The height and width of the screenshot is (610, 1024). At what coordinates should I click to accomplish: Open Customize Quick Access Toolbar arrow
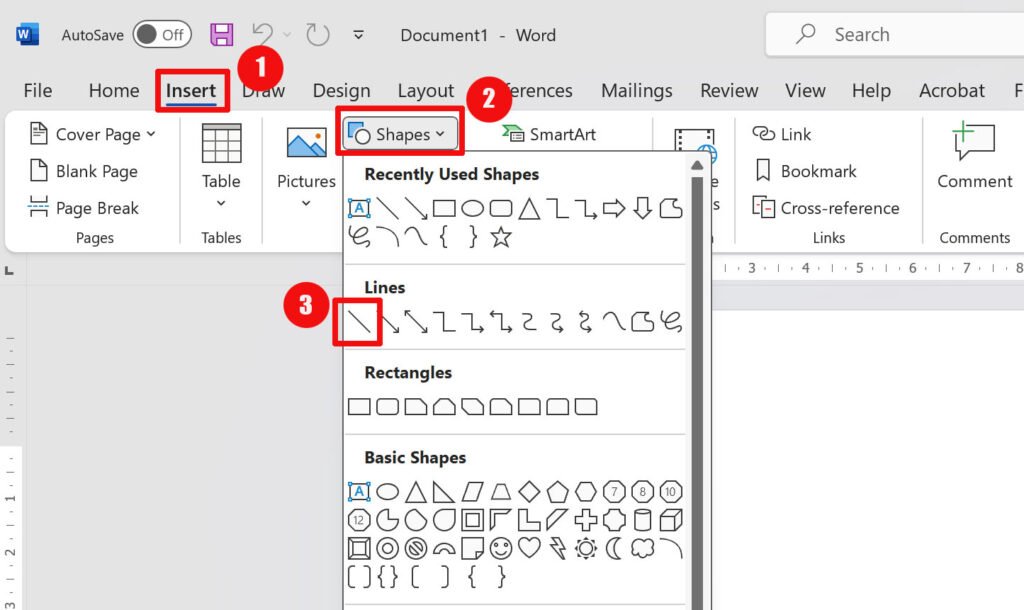[x=358, y=35]
